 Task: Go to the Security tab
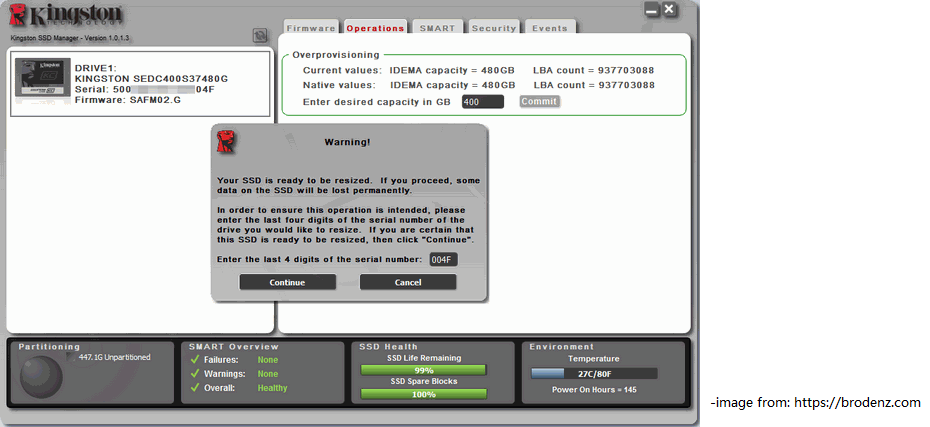tap(494, 28)
